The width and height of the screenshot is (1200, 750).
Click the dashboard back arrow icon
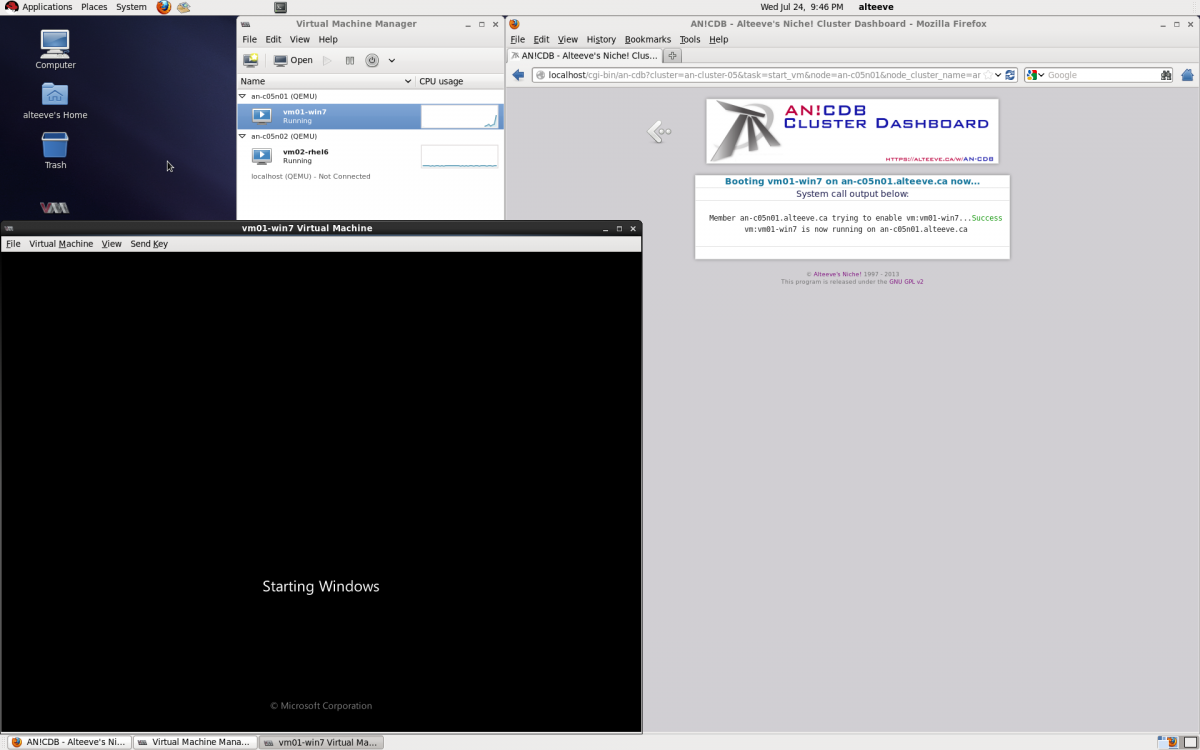658,131
